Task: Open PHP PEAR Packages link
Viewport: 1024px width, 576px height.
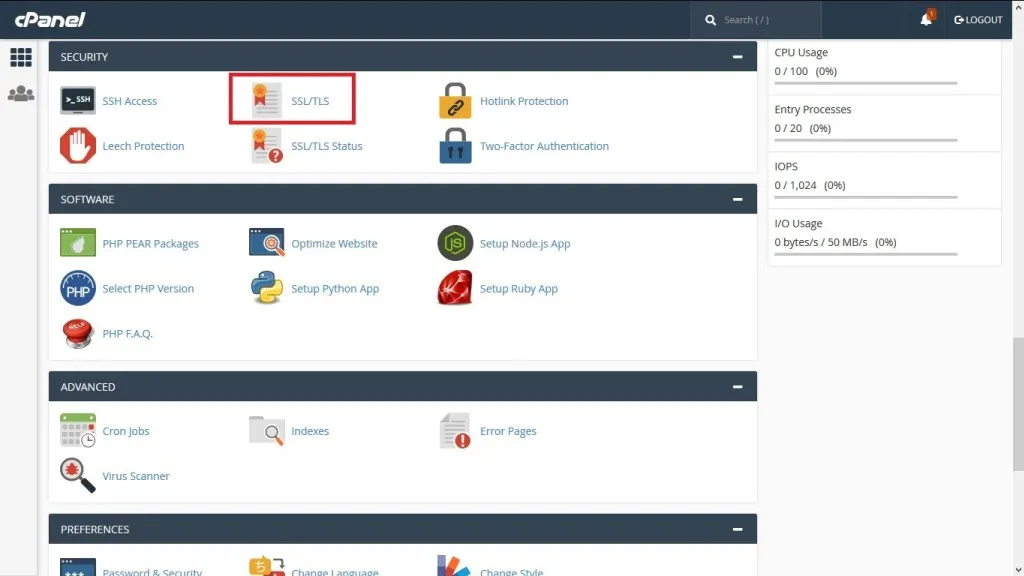Action: [x=150, y=243]
